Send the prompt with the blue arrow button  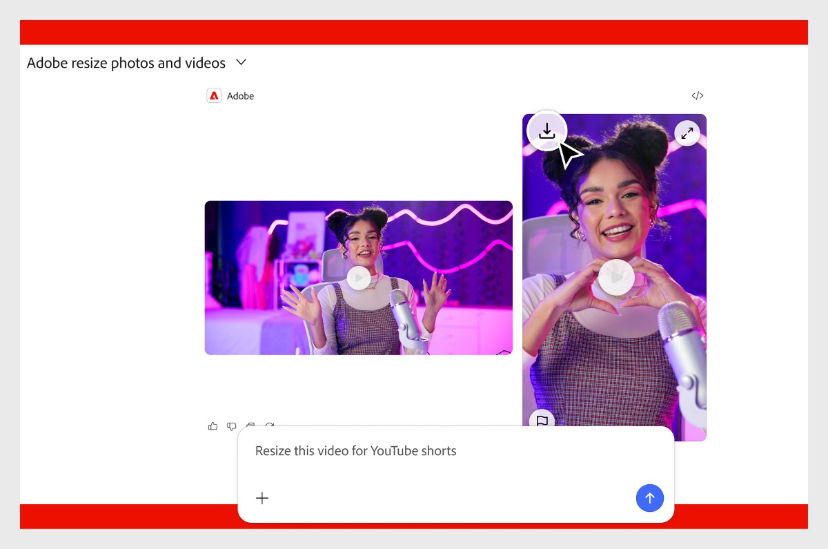(650, 498)
